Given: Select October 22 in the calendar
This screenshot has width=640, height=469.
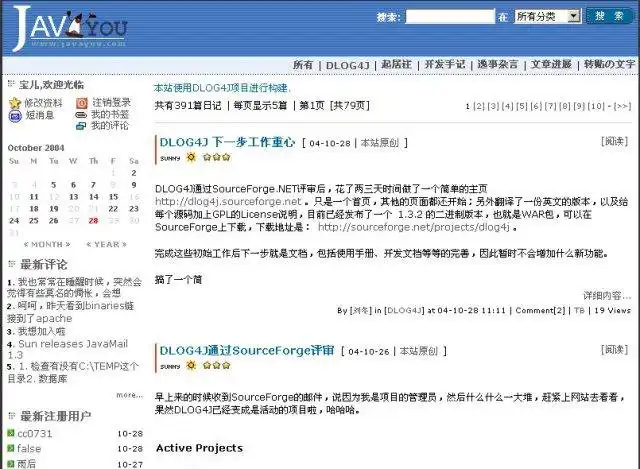Looking at the screenshot, I should coord(113,209).
